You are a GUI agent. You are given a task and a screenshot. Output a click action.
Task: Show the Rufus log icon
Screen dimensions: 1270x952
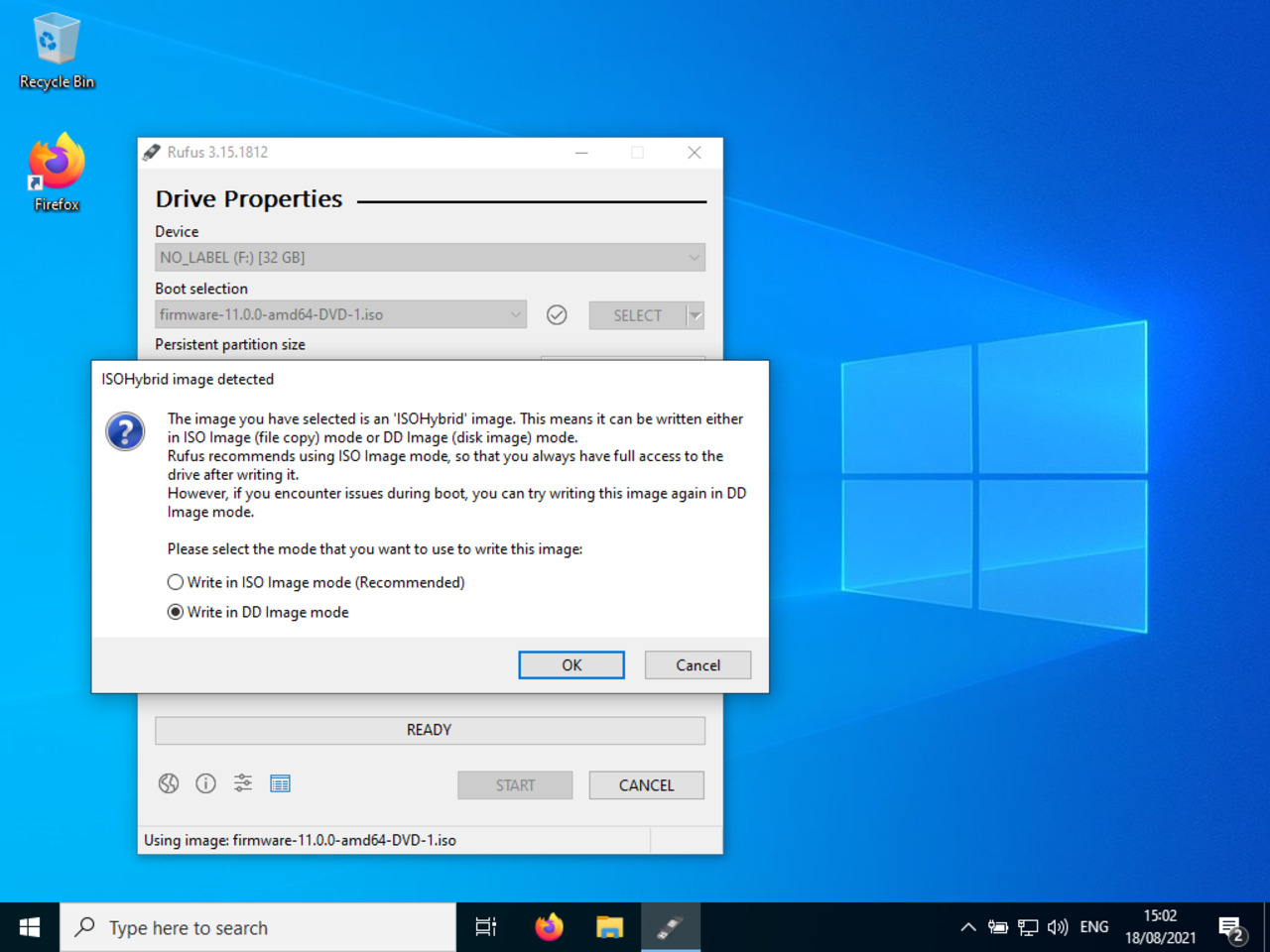pos(280,783)
